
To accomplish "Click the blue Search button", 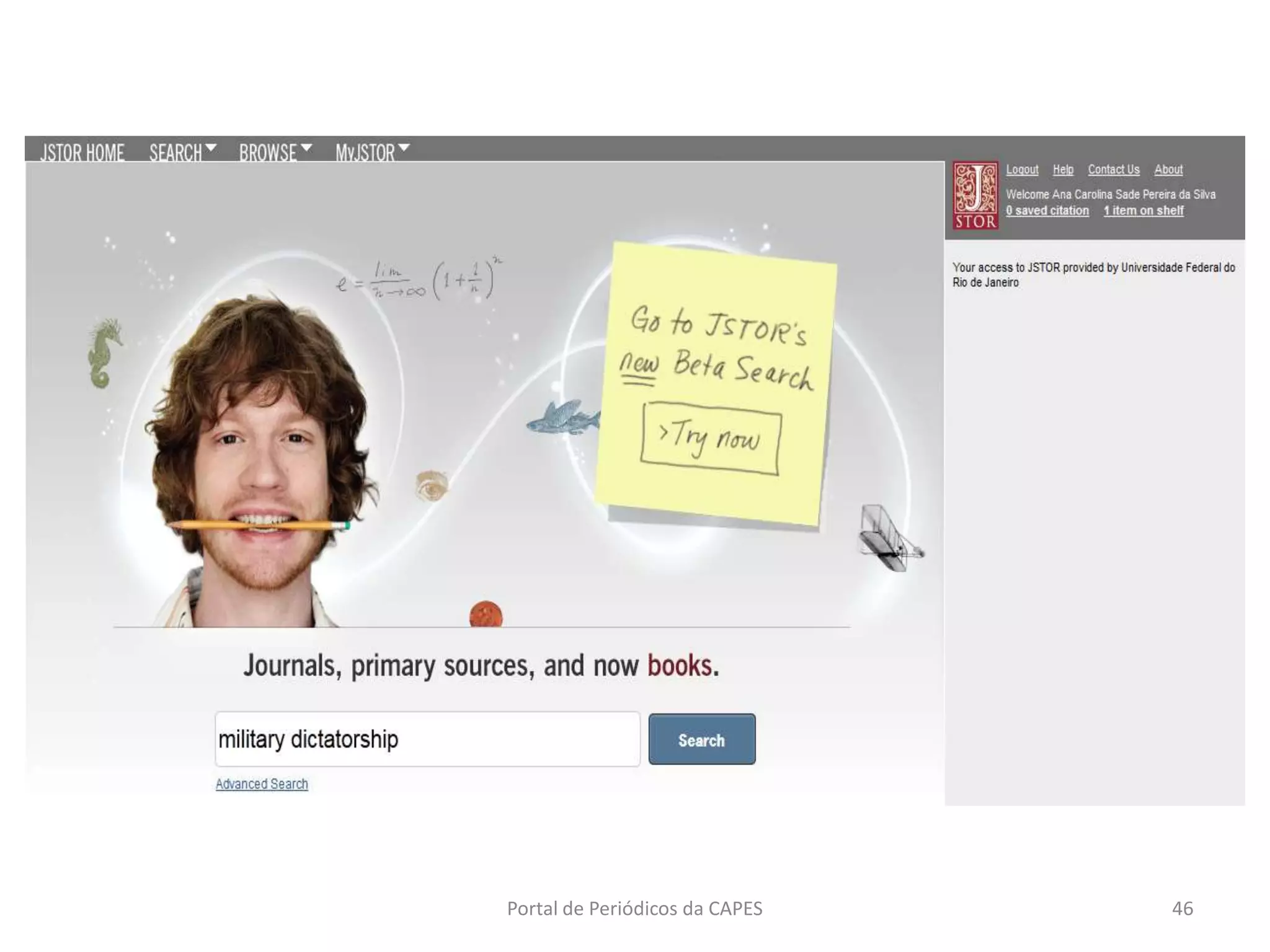I will (x=701, y=739).
